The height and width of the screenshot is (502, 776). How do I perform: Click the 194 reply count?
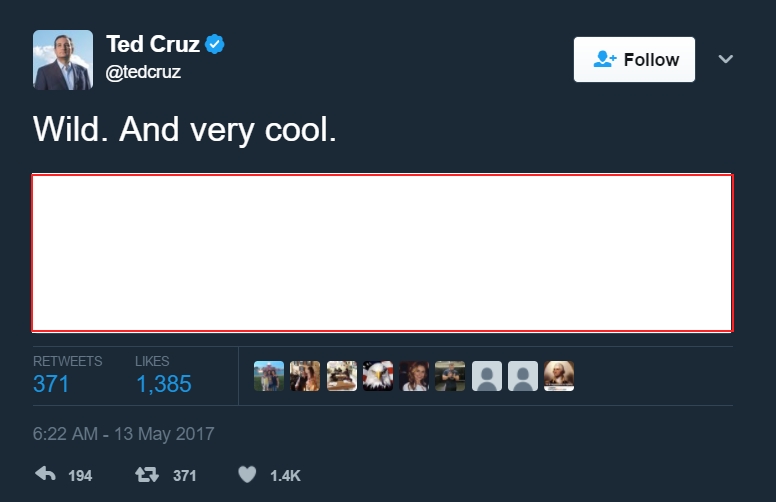(80, 476)
